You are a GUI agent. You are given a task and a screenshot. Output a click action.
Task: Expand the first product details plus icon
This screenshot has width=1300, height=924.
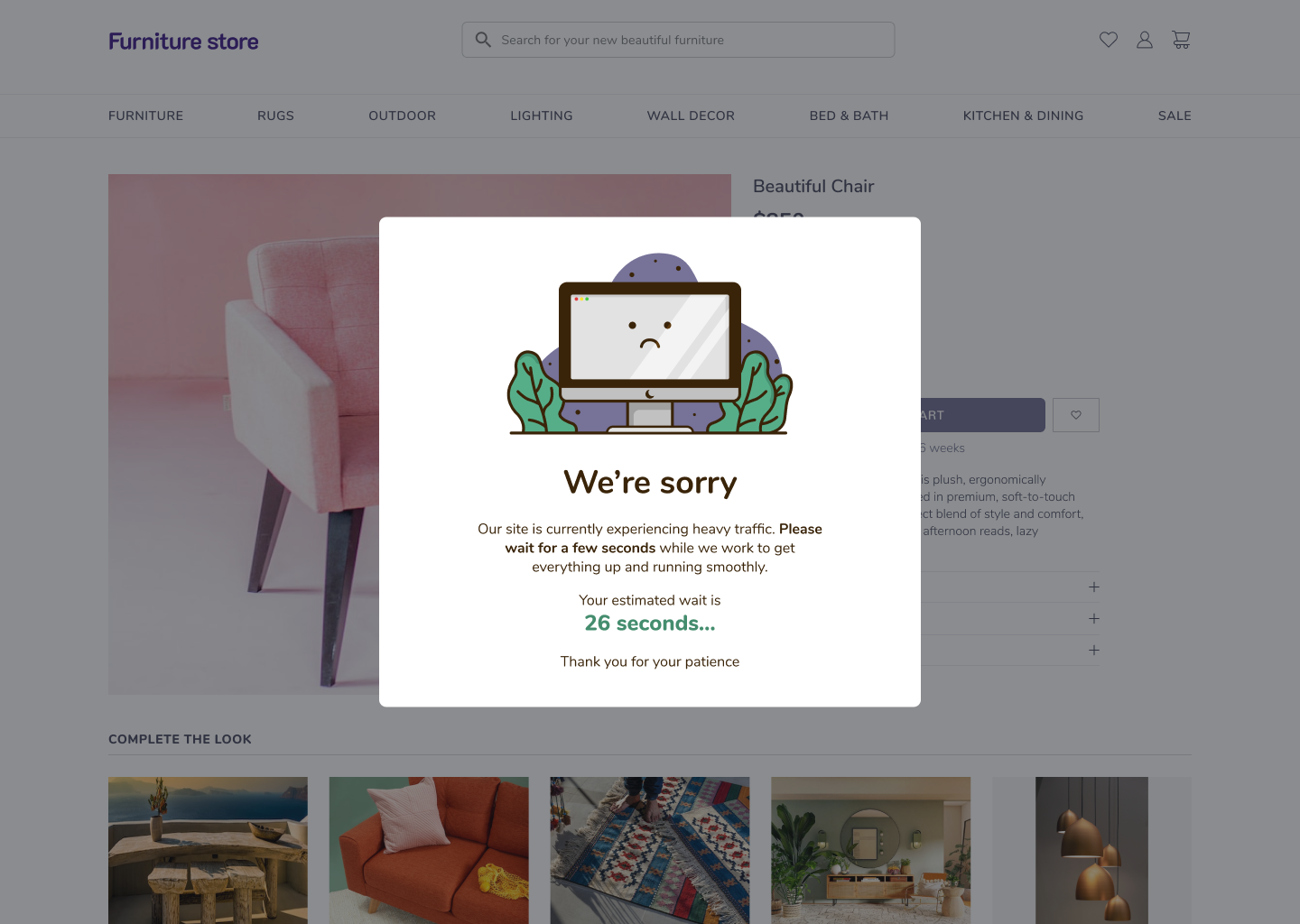pyautogui.click(x=1094, y=587)
